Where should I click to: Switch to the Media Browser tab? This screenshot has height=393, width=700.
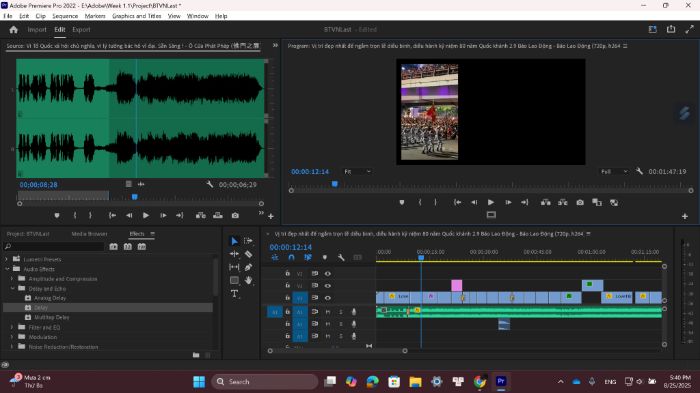point(89,234)
